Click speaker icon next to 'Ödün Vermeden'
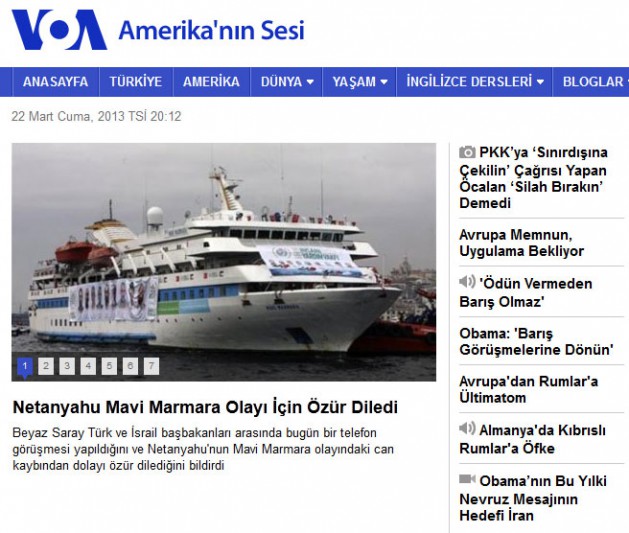The image size is (629, 533). [x=467, y=282]
